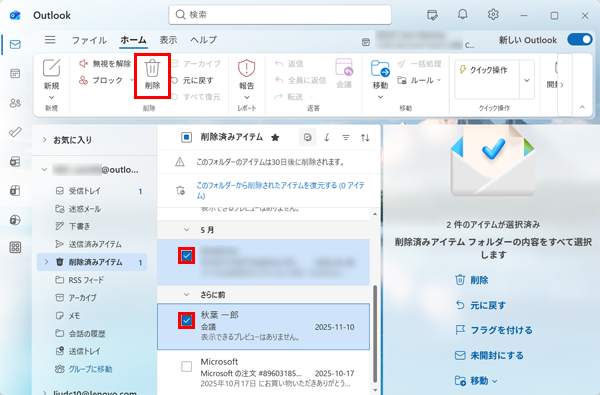Open the Mail view in sidebar
The image size is (600, 395).
[15, 44]
